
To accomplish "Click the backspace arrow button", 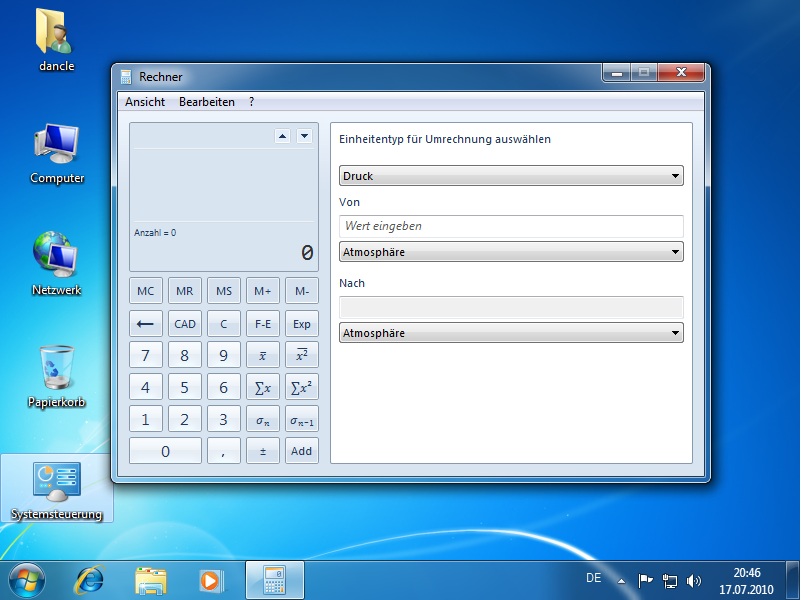I will pos(146,324).
